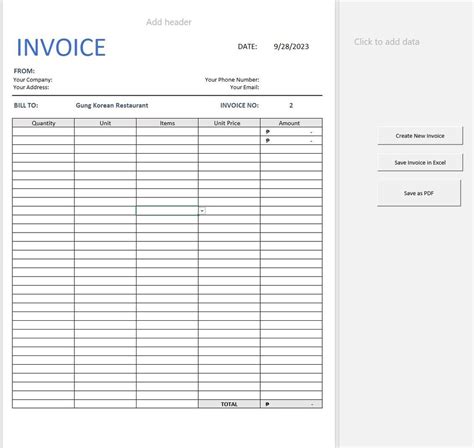Image resolution: width=474 pixels, height=448 pixels.
Task: Select the Unit Price column header
Action: (x=229, y=123)
